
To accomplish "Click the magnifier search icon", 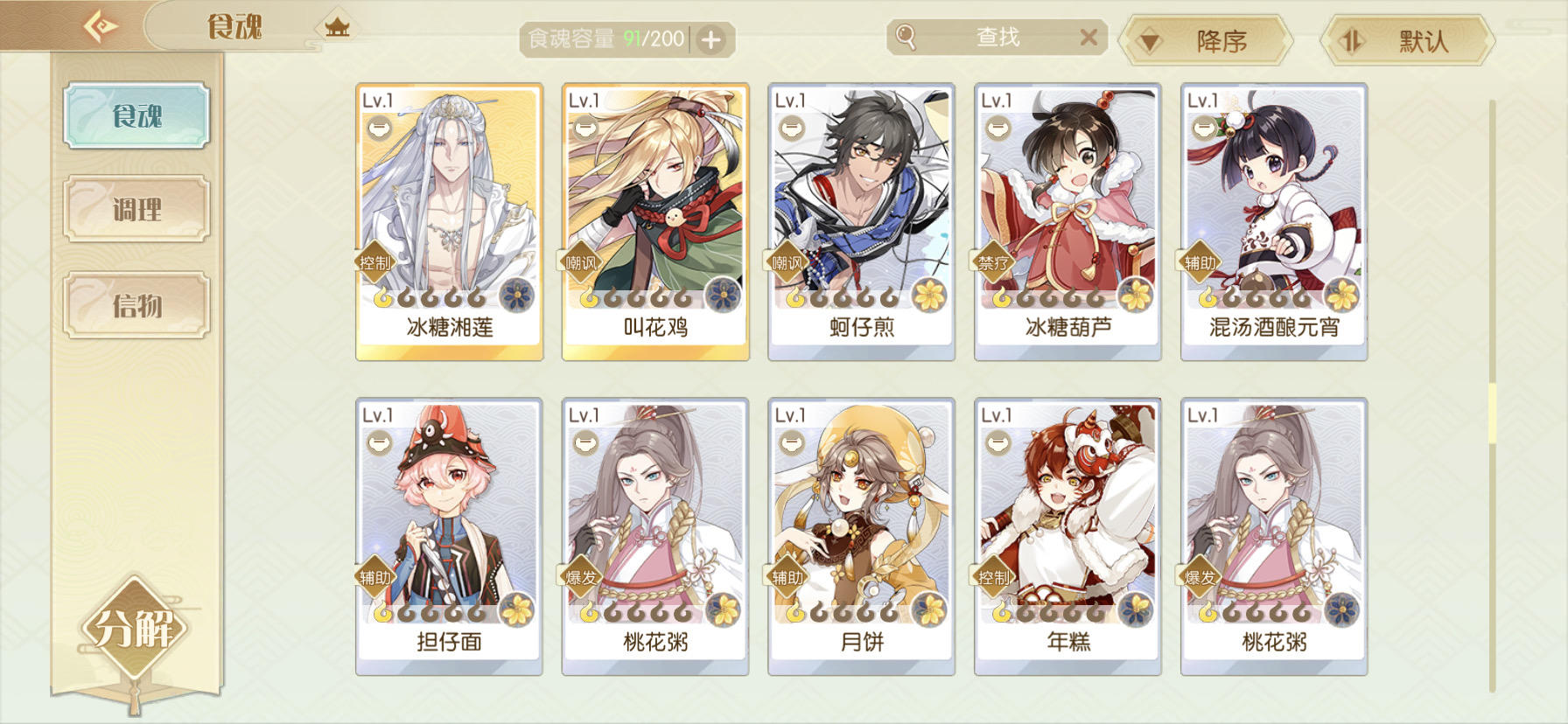I will 906,37.
